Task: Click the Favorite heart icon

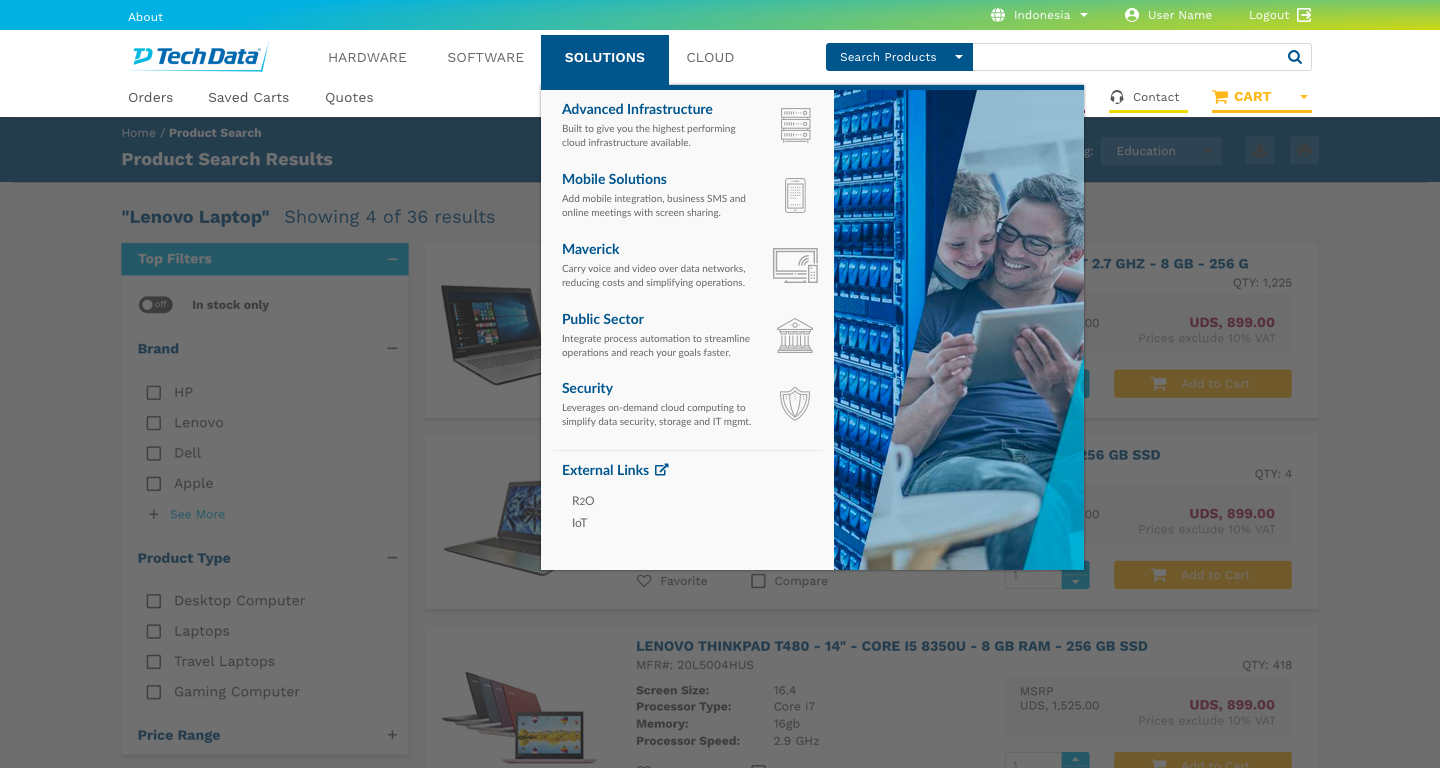Action: click(644, 580)
